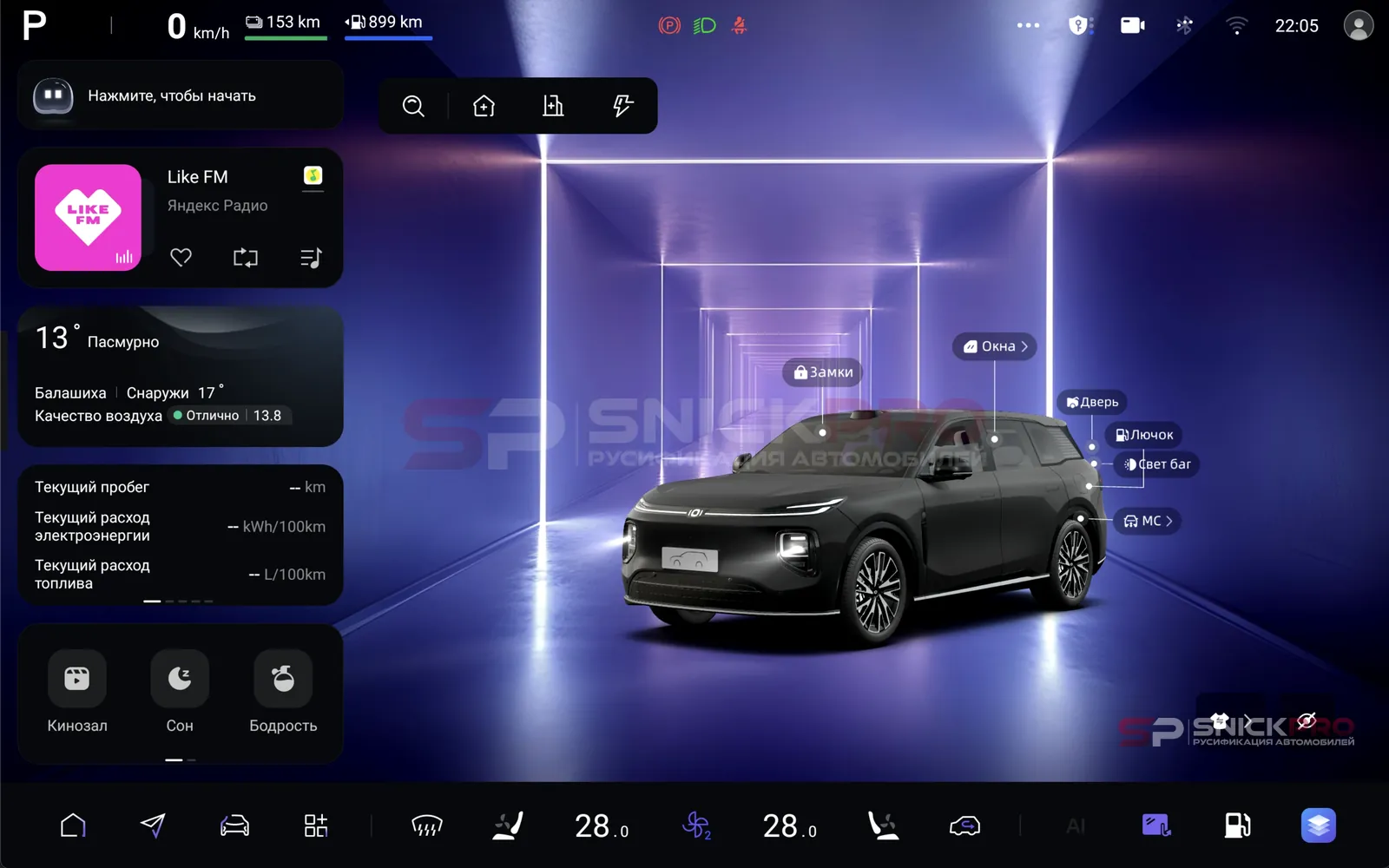Open the dashcam camera icon
The height and width of the screenshot is (868, 1389).
point(1132,25)
